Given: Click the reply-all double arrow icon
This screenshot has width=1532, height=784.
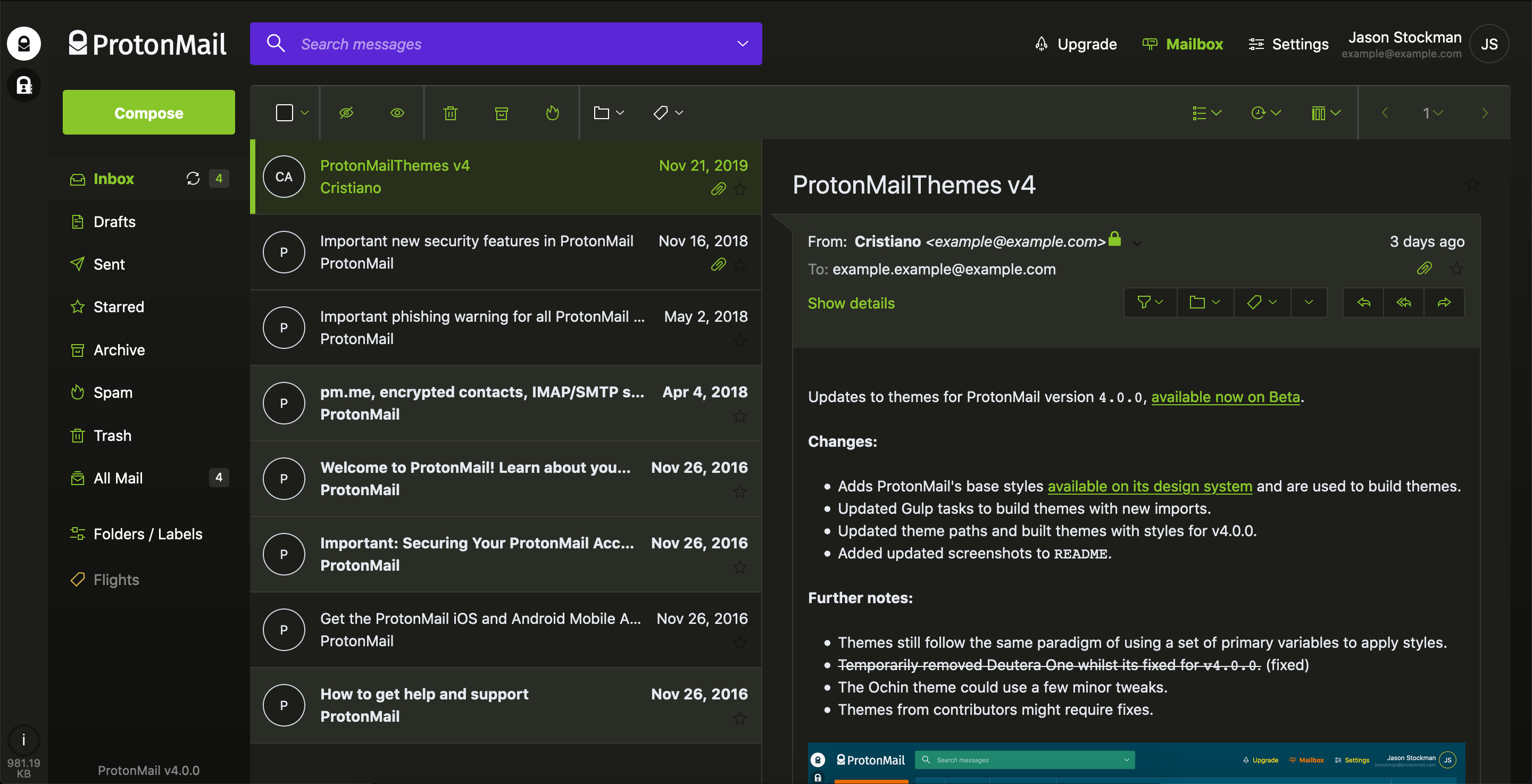Looking at the screenshot, I should (x=1404, y=303).
